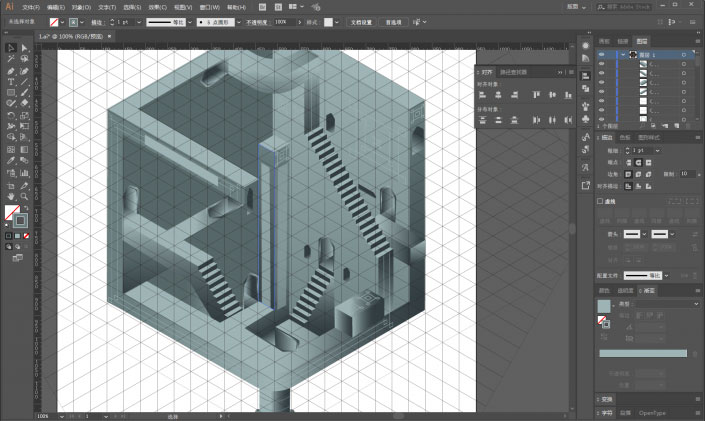Select the Artboard tool
Image resolution: width=705 pixels, height=421 pixels.
(x=11, y=185)
